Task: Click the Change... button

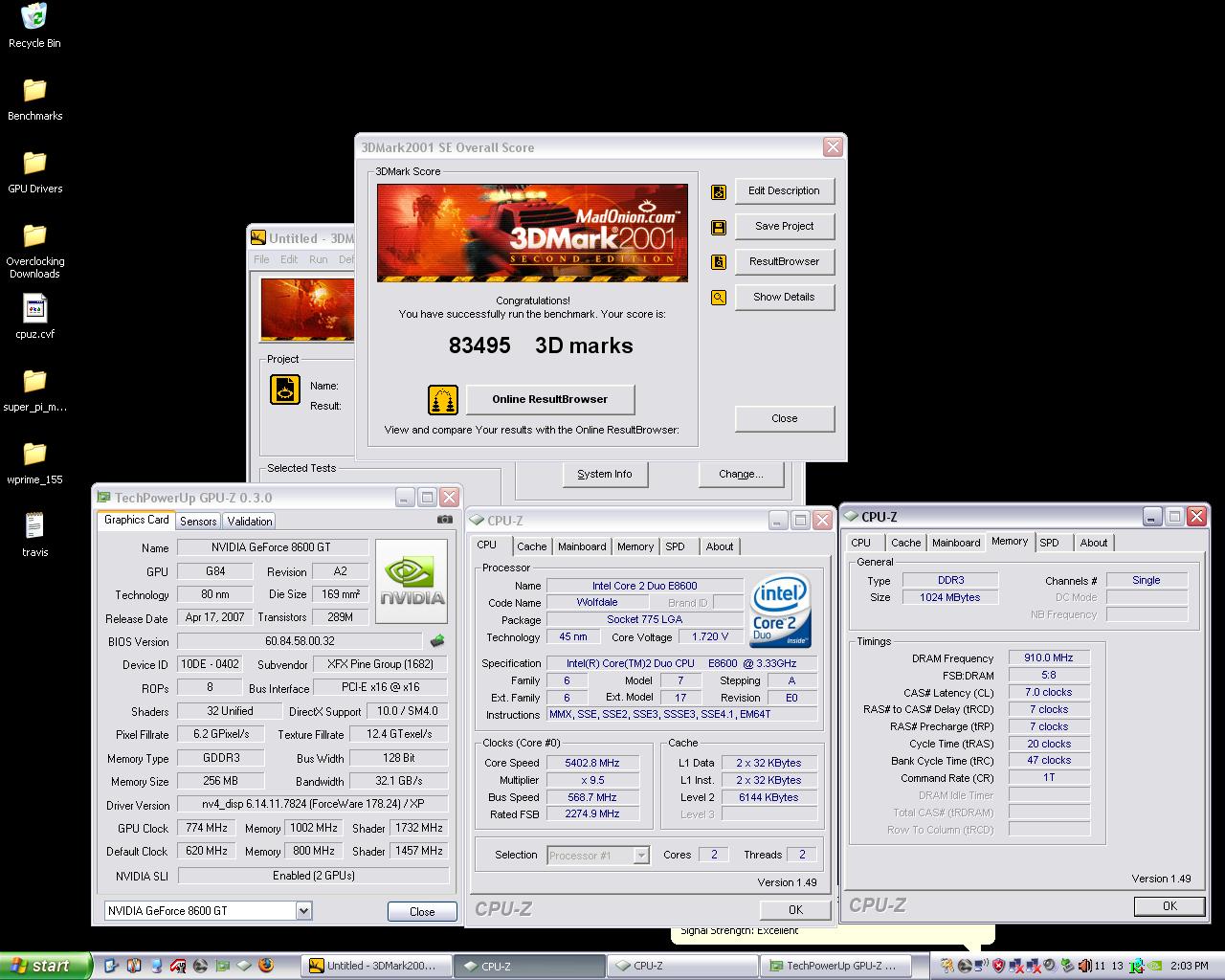Action: click(x=742, y=475)
